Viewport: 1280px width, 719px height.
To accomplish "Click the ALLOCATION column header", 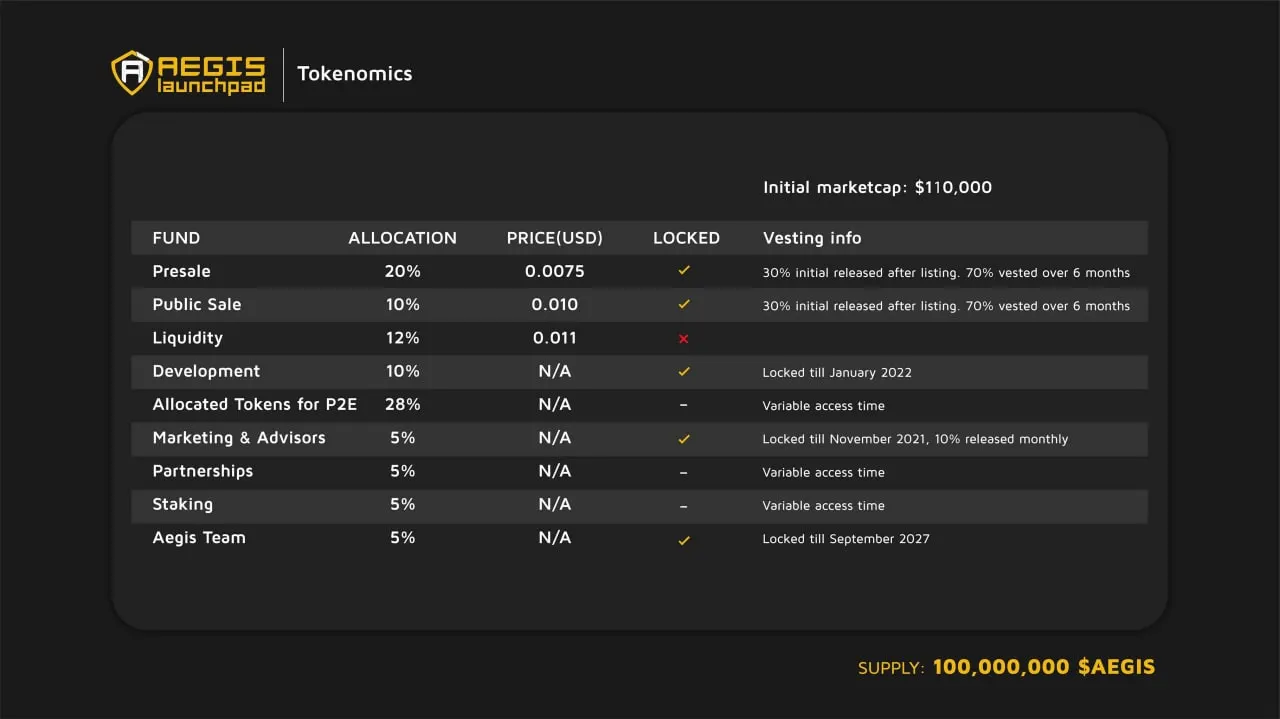I will pos(402,238).
